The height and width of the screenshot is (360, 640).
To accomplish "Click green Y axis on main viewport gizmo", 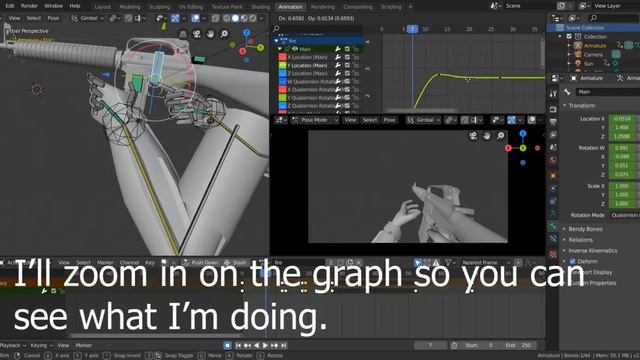I will tap(260, 48).
